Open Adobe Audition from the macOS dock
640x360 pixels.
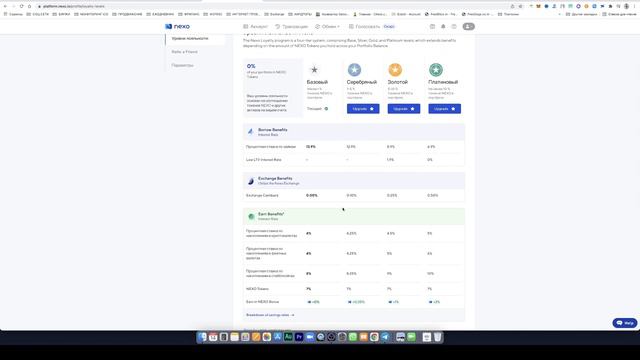[x=288, y=337]
